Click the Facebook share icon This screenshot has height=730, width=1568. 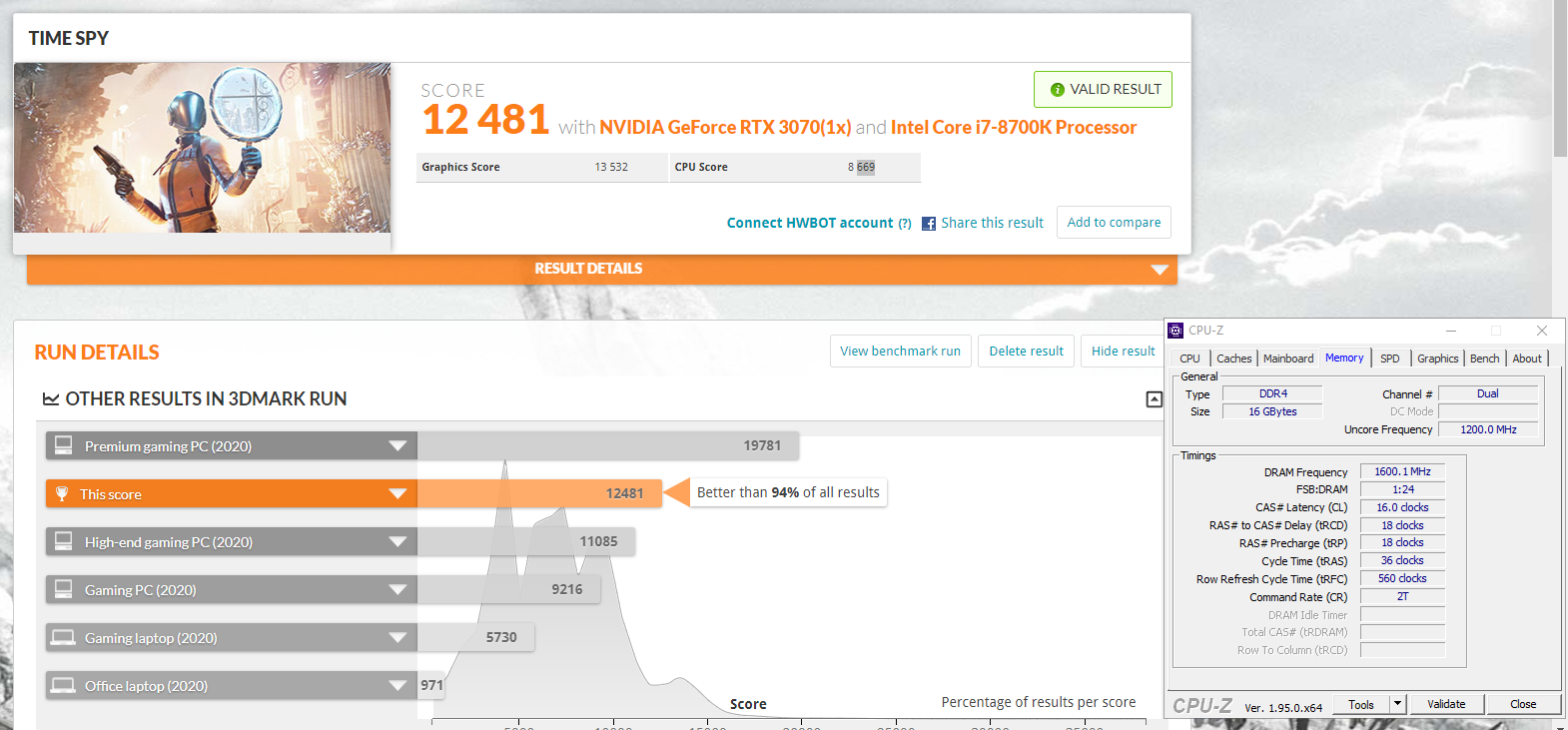pos(929,224)
